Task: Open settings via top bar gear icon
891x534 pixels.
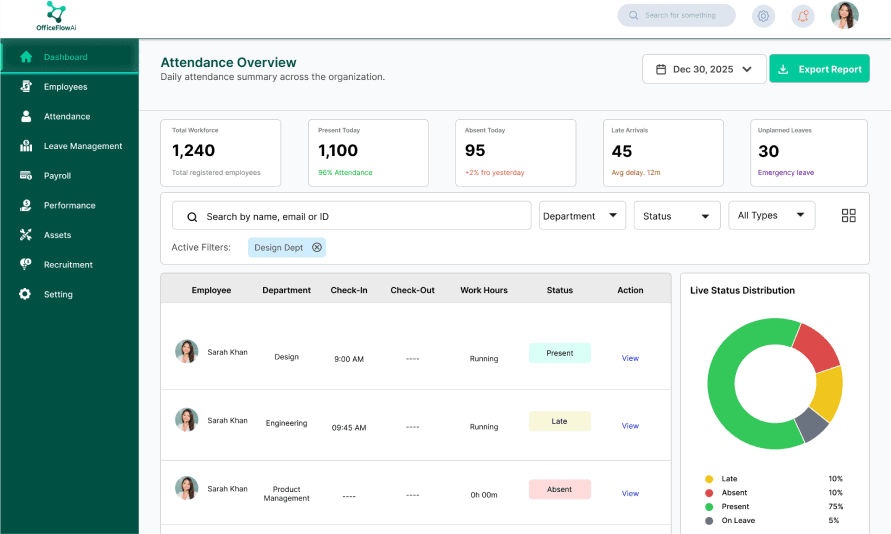Action: pos(763,16)
